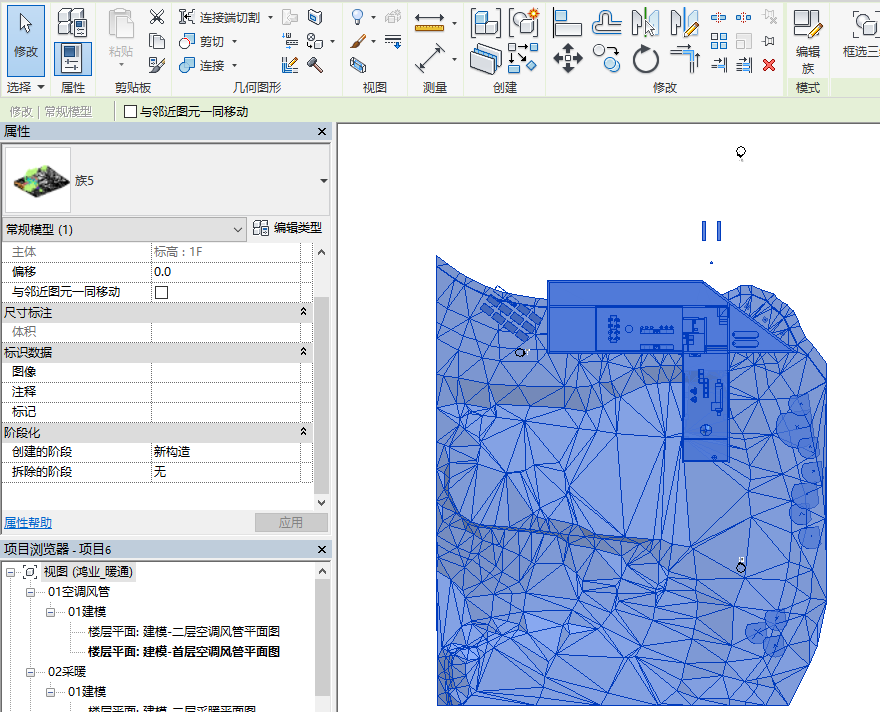Viewport: 880px width, 712px height.
Task: Choose Mirror - Draw Axis tool
Action: point(684,23)
